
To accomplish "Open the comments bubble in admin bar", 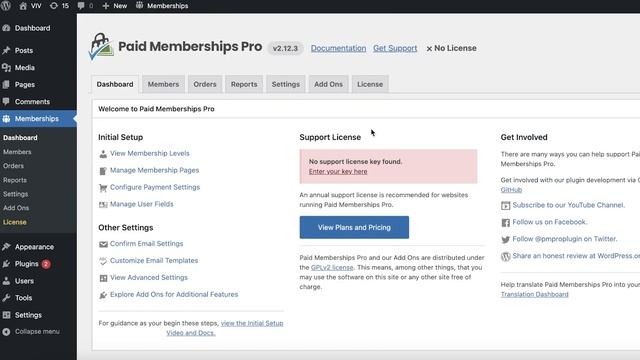I will pos(81,6).
